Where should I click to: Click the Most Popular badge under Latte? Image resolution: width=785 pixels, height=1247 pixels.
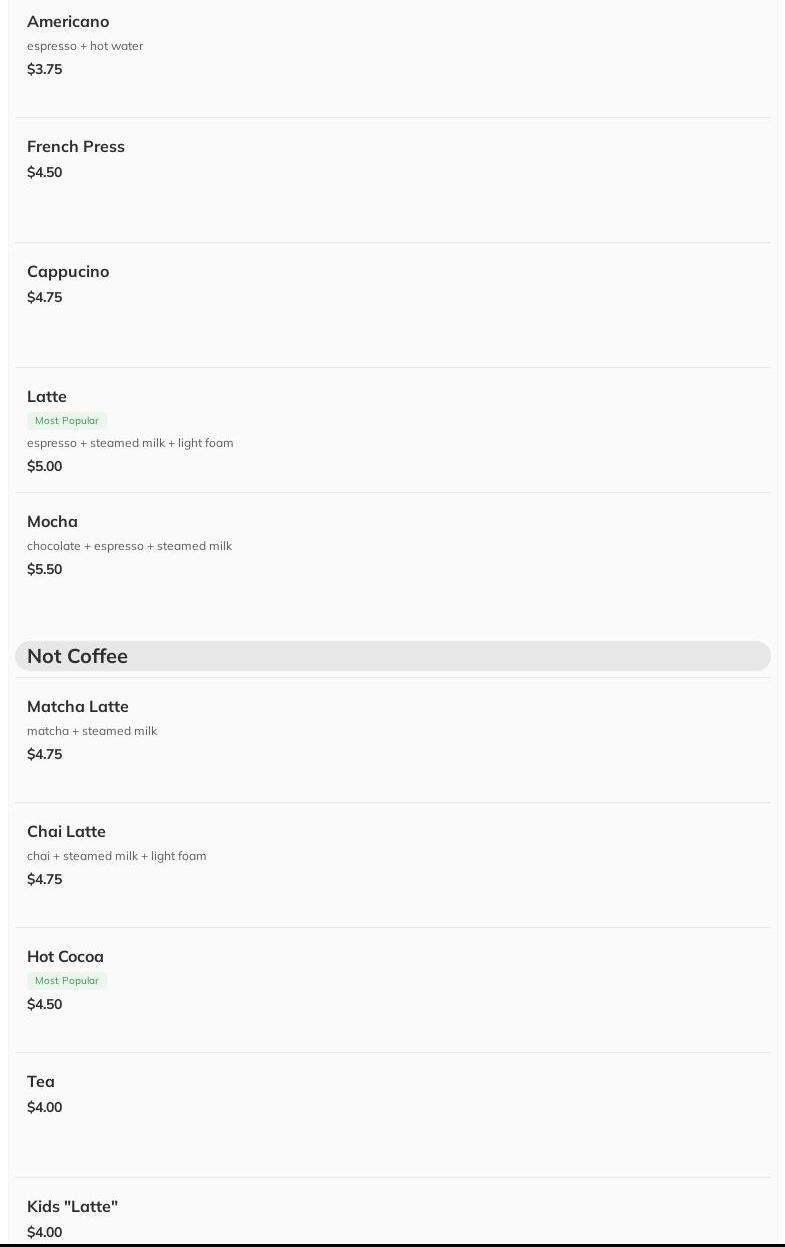point(67,421)
